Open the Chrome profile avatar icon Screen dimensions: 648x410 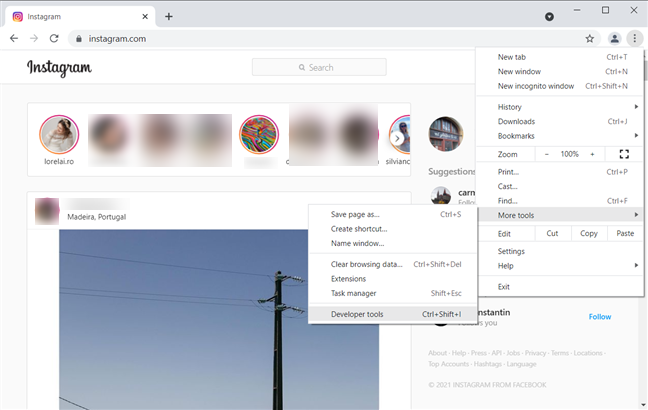[614, 39]
